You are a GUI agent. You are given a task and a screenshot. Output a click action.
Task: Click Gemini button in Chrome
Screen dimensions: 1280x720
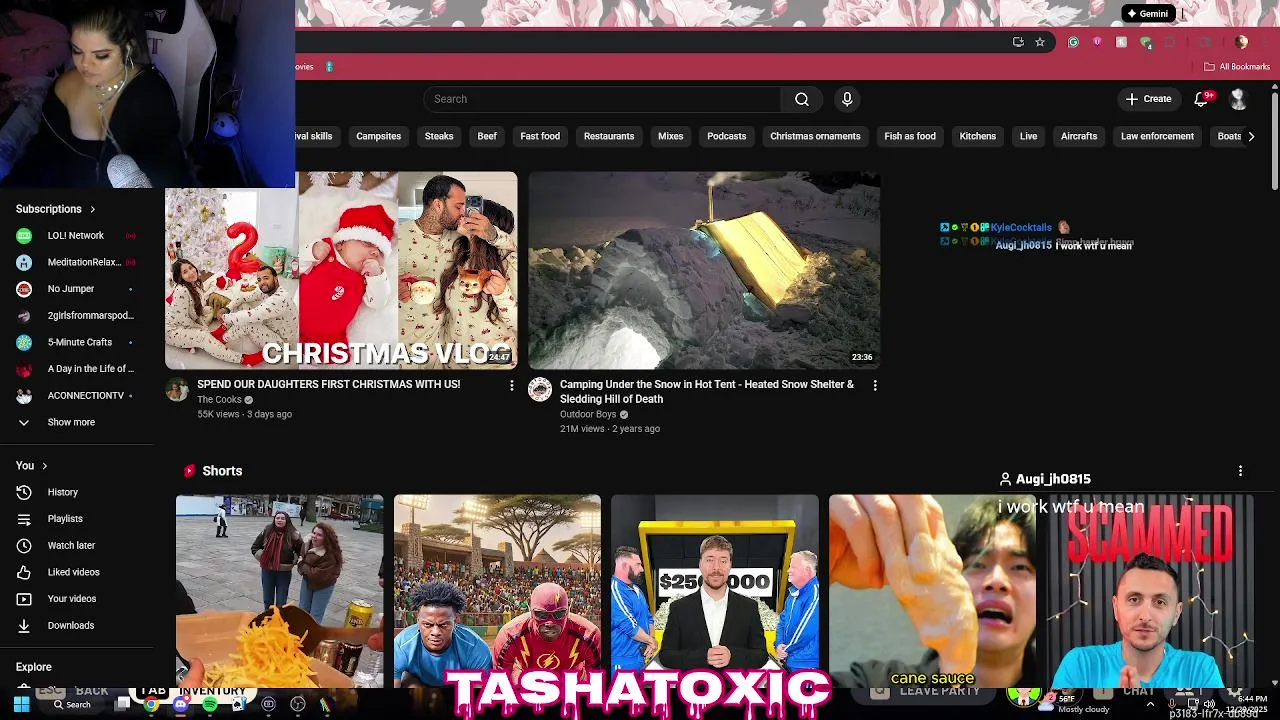pyautogui.click(x=1147, y=14)
